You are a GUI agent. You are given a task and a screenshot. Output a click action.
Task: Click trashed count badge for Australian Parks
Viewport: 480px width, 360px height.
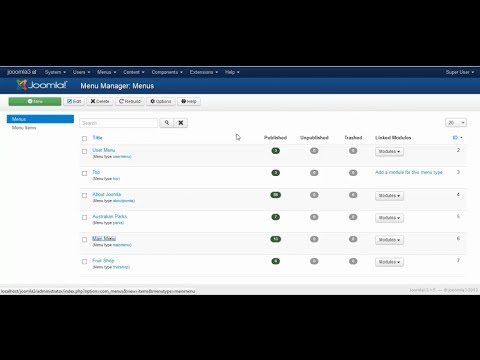click(353, 217)
